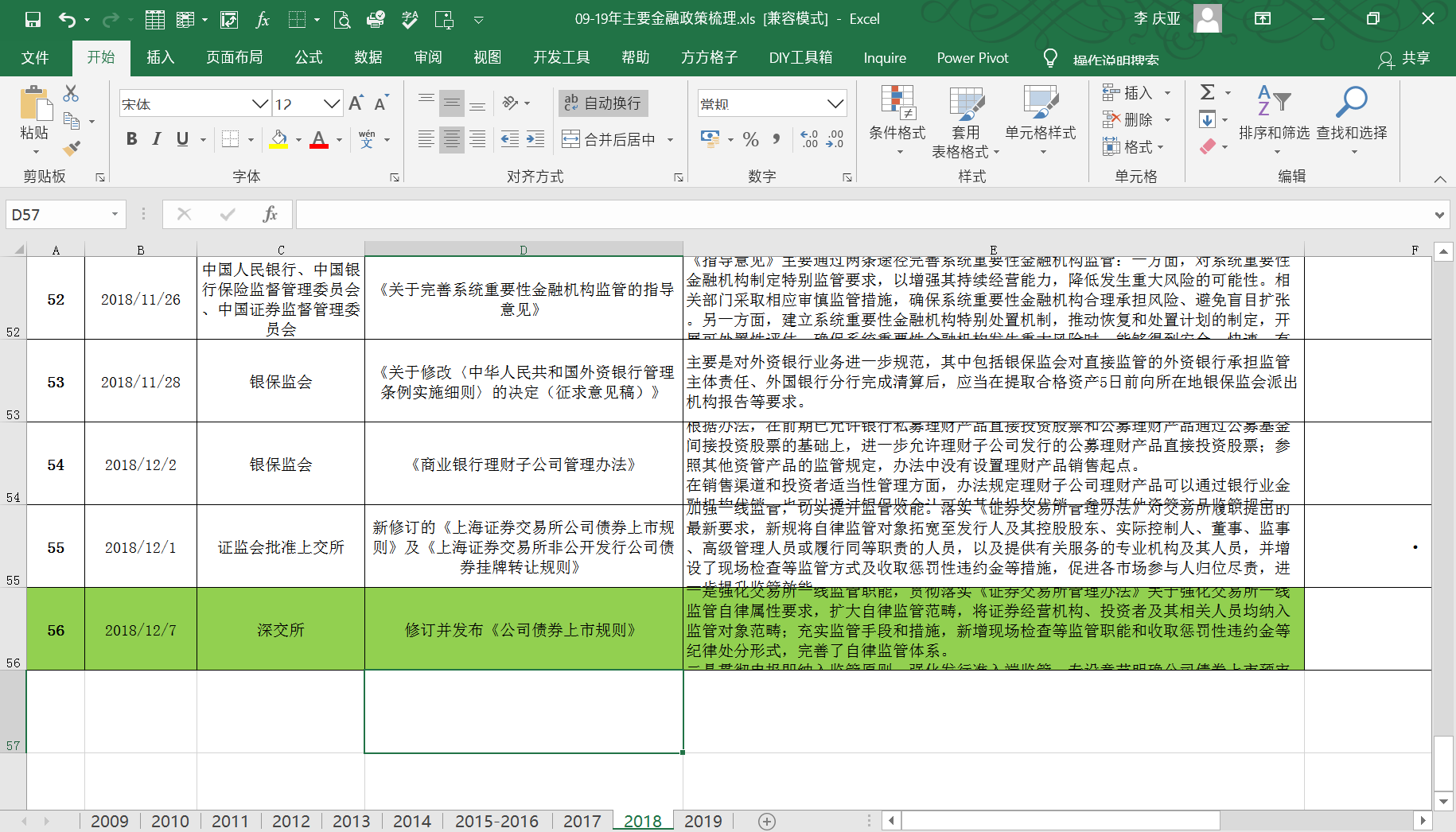
Task: Expand the formula bar
Action: point(1438,215)
